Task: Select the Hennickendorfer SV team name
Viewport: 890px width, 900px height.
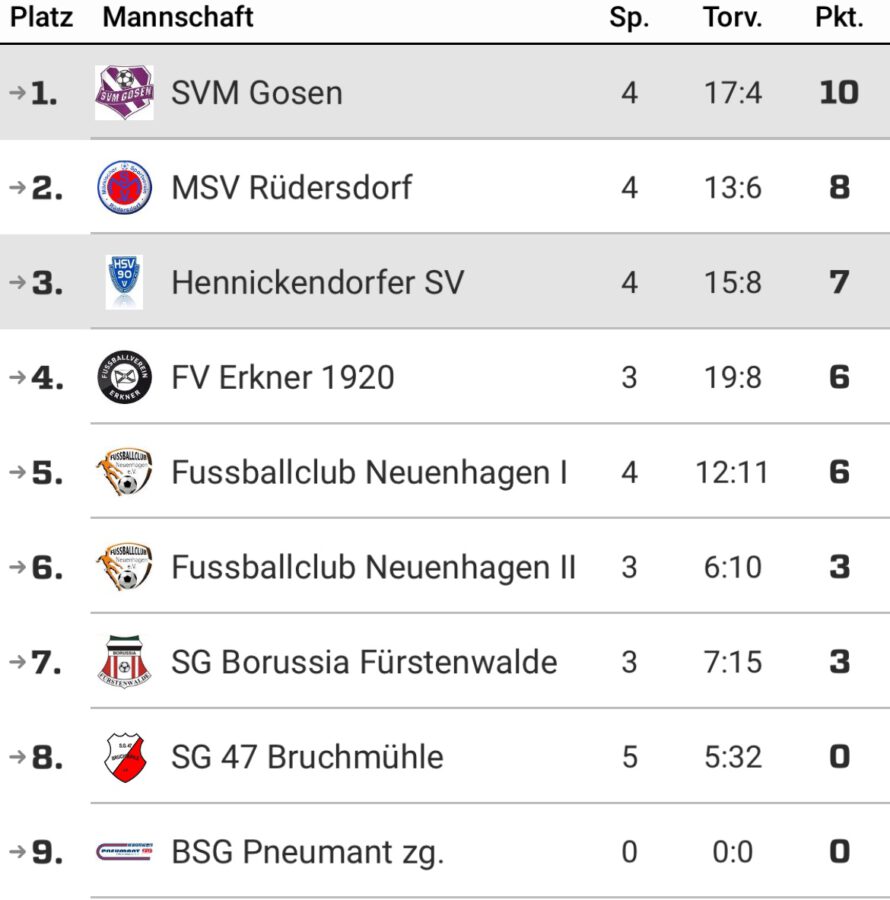Action: 317,282
